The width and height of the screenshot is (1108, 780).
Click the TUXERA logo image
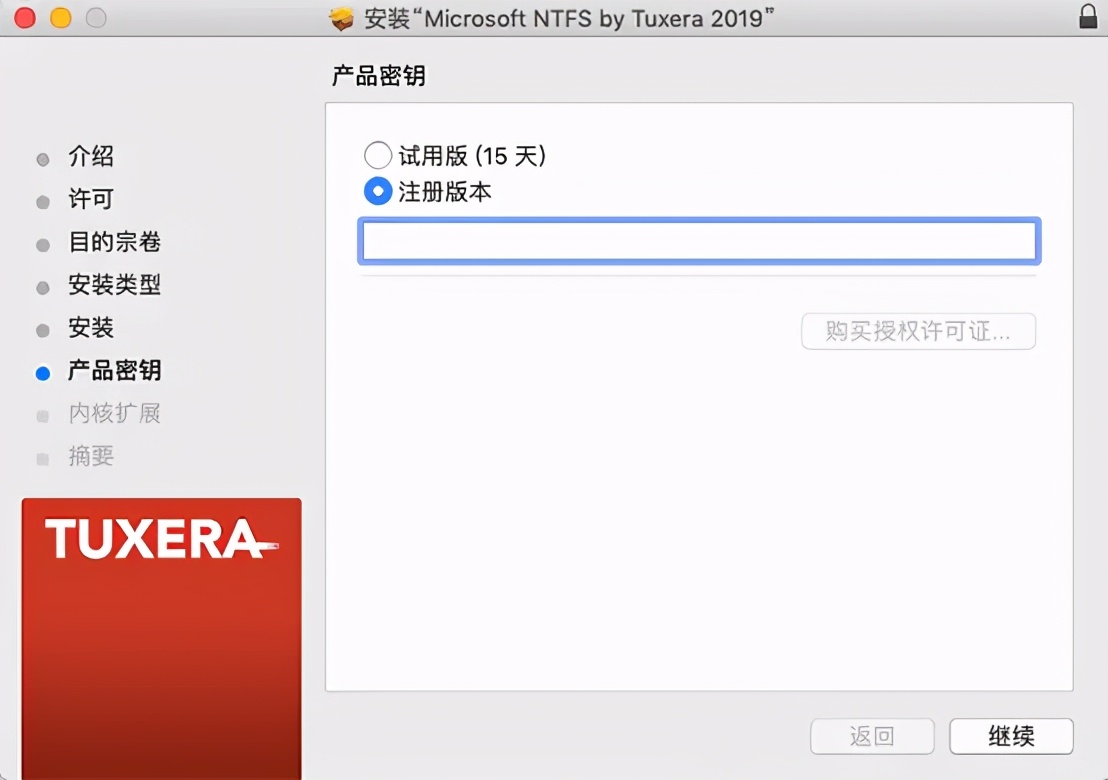(x=162, y=639)
